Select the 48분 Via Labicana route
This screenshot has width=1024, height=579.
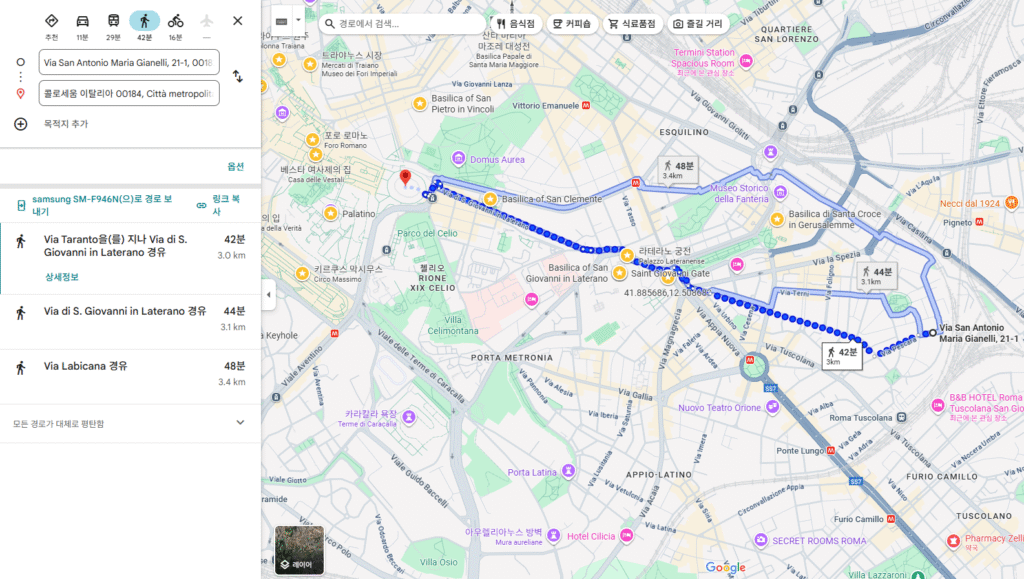coord(130,367)
